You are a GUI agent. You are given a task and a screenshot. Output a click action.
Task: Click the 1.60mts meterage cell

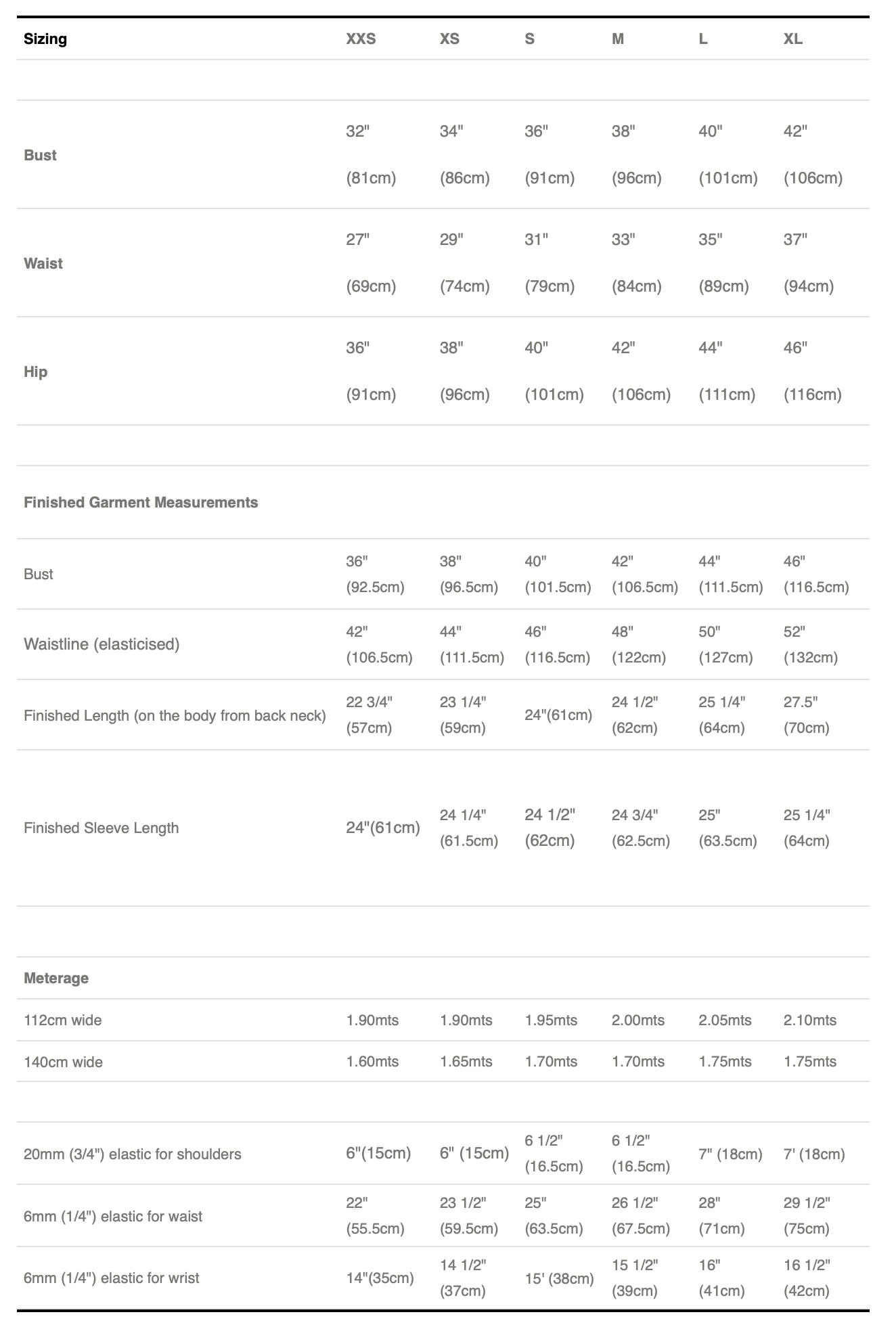click(x=372, y=1062)
